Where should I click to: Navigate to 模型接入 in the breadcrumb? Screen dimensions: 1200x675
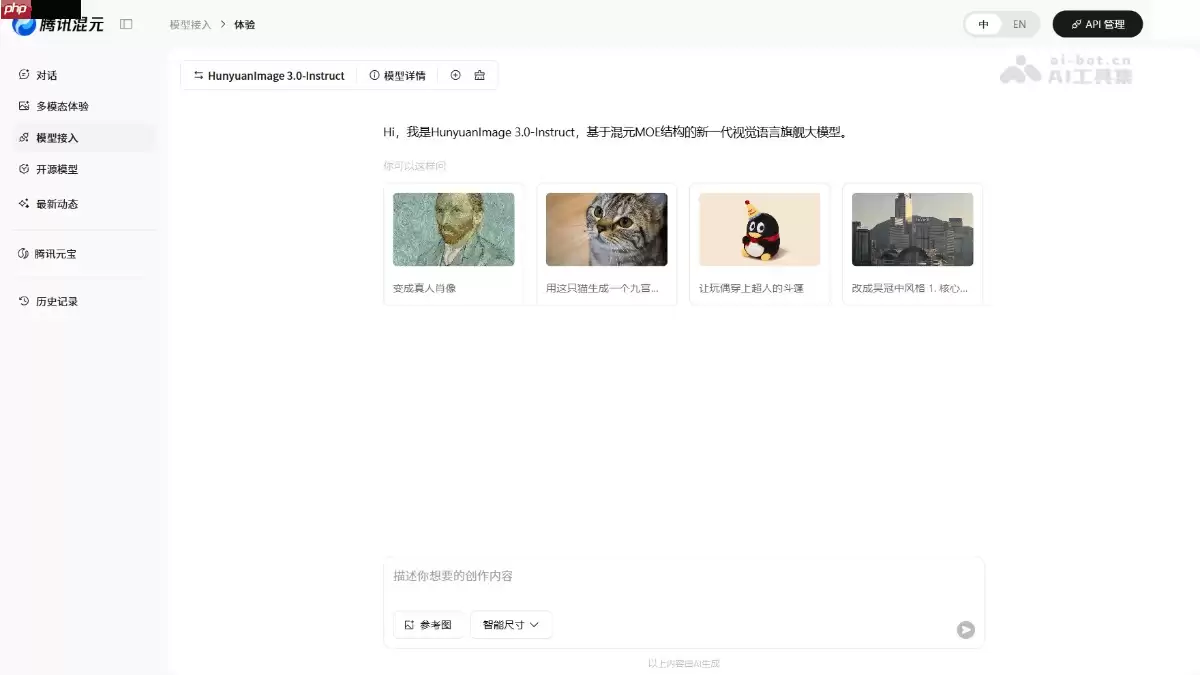click(190, 23)
